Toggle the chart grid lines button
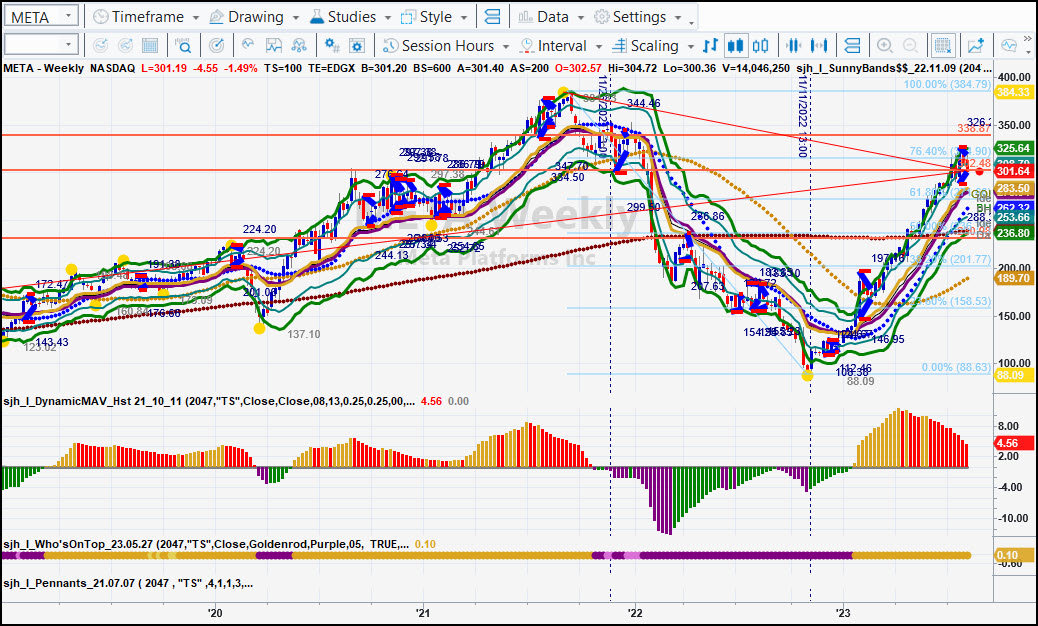Screen dimensions: 1038x626 click(942, 46)
